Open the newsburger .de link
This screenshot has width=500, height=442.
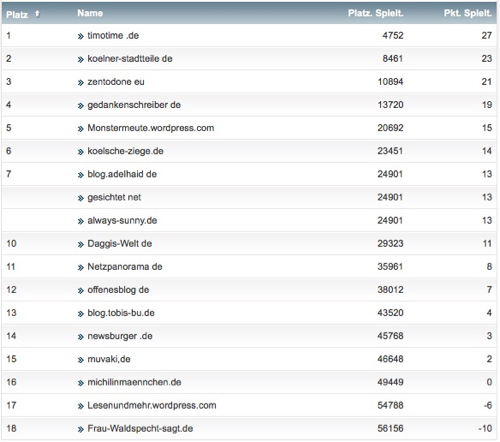(120, 336)
